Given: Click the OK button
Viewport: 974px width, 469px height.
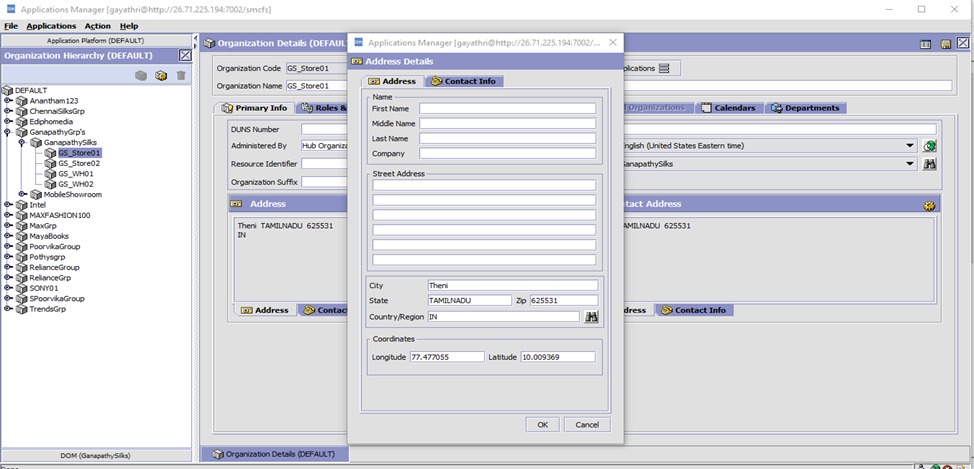Looking at the screenshot, I should click(x=542, y=424).
